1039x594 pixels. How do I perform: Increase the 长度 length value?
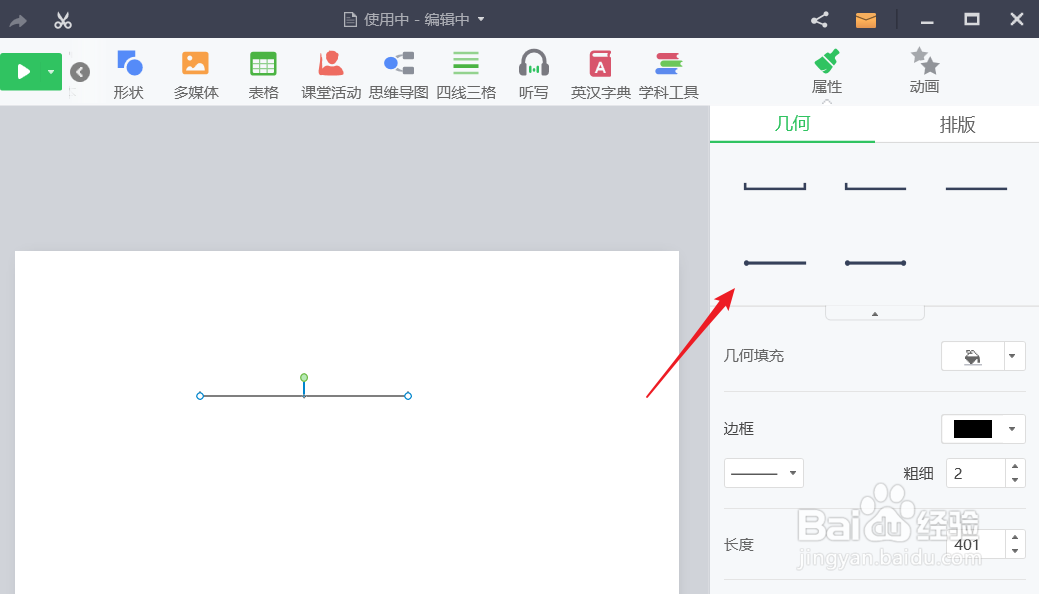1015,537
